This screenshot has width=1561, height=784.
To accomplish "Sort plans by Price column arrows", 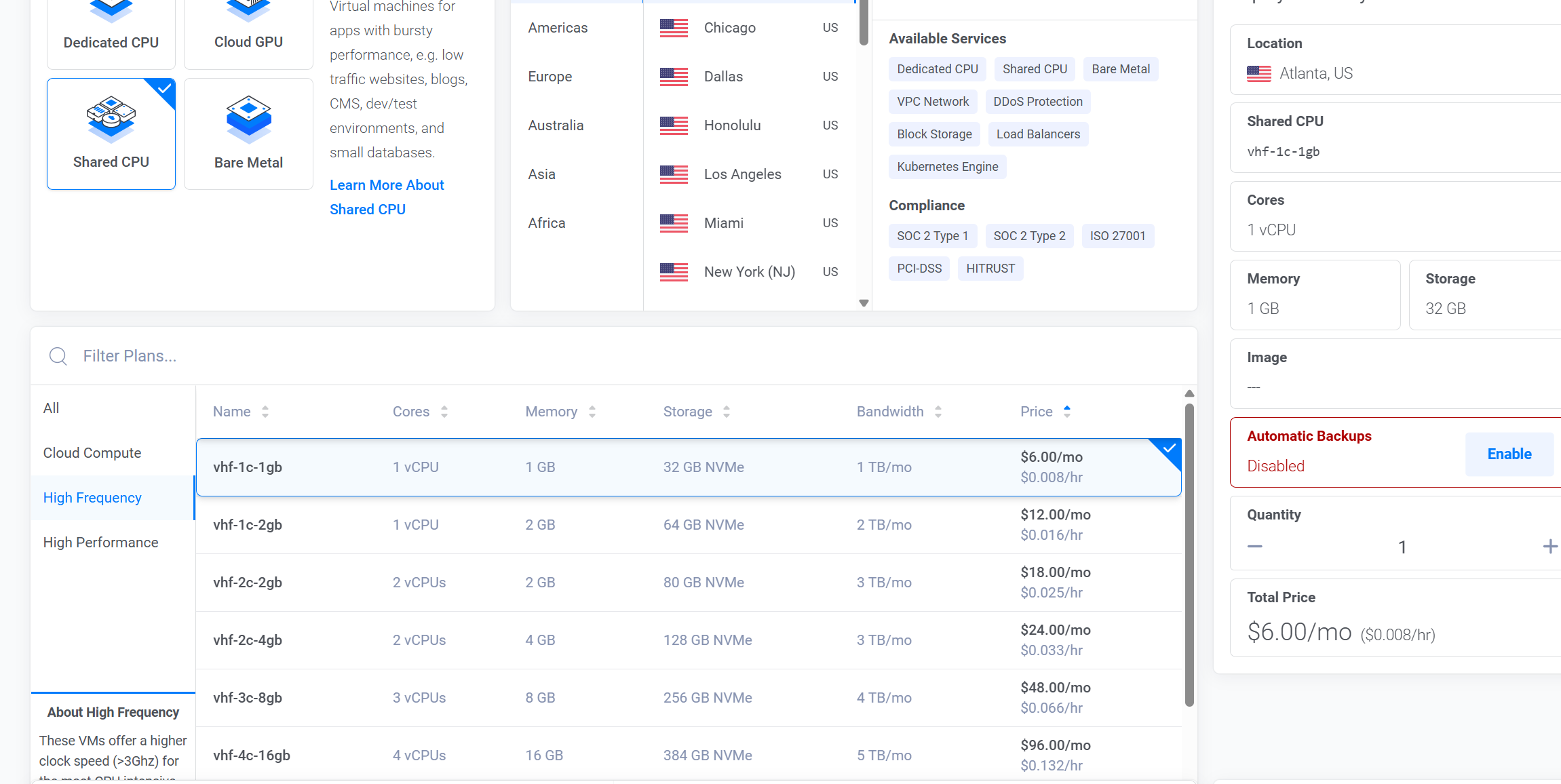I will pyautogui.click(x=1067, y=412).
